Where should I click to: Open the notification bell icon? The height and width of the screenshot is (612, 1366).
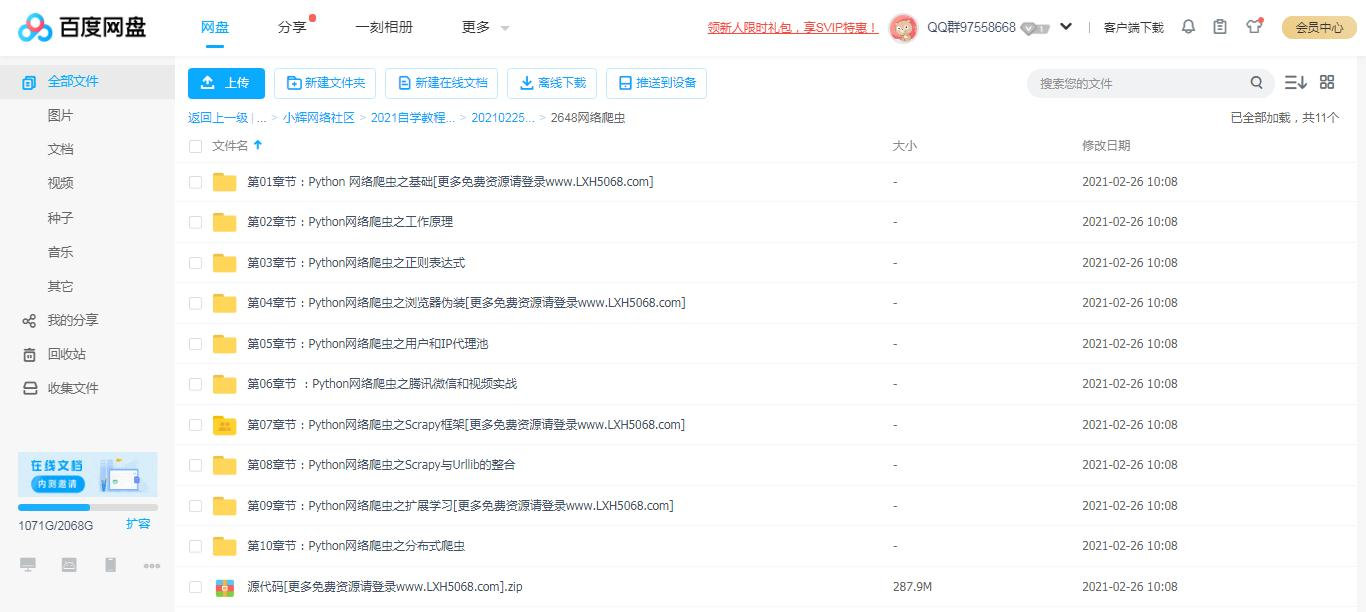[x=1188, y=27]
